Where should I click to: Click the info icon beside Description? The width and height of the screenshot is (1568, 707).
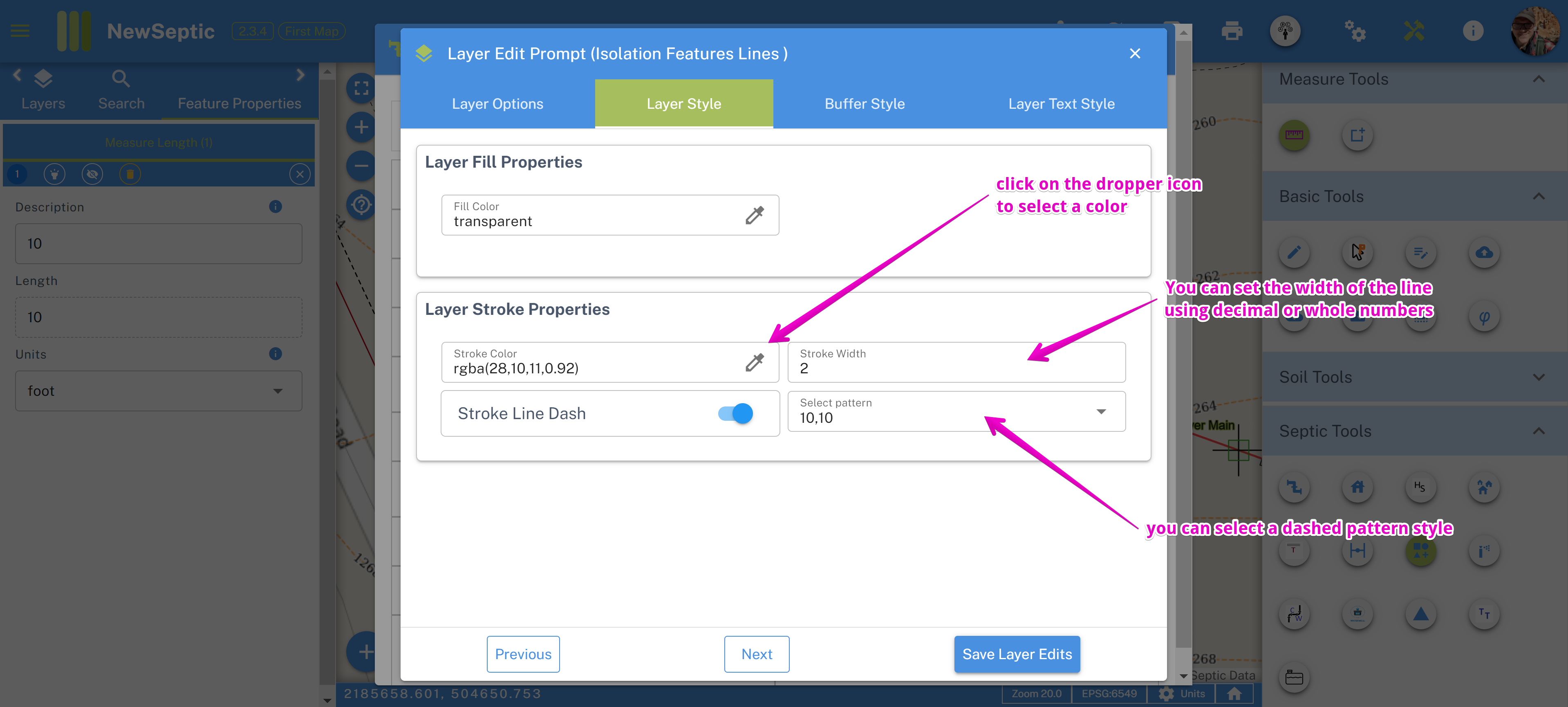click(x=275, y=207)
